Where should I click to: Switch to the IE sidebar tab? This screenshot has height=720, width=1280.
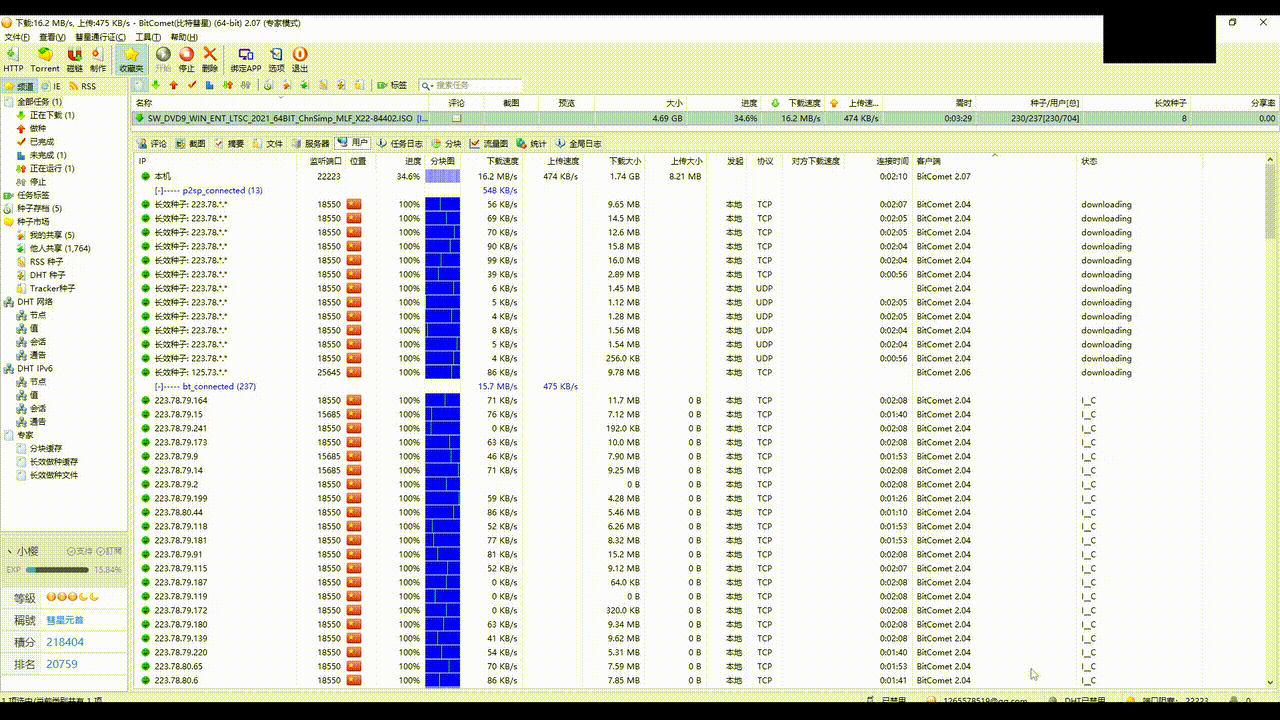click(52, 87)
